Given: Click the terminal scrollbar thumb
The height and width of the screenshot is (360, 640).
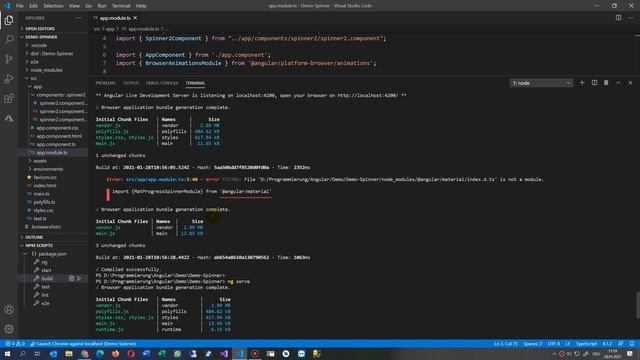Looking at the screenshot, I should [638, 305].
